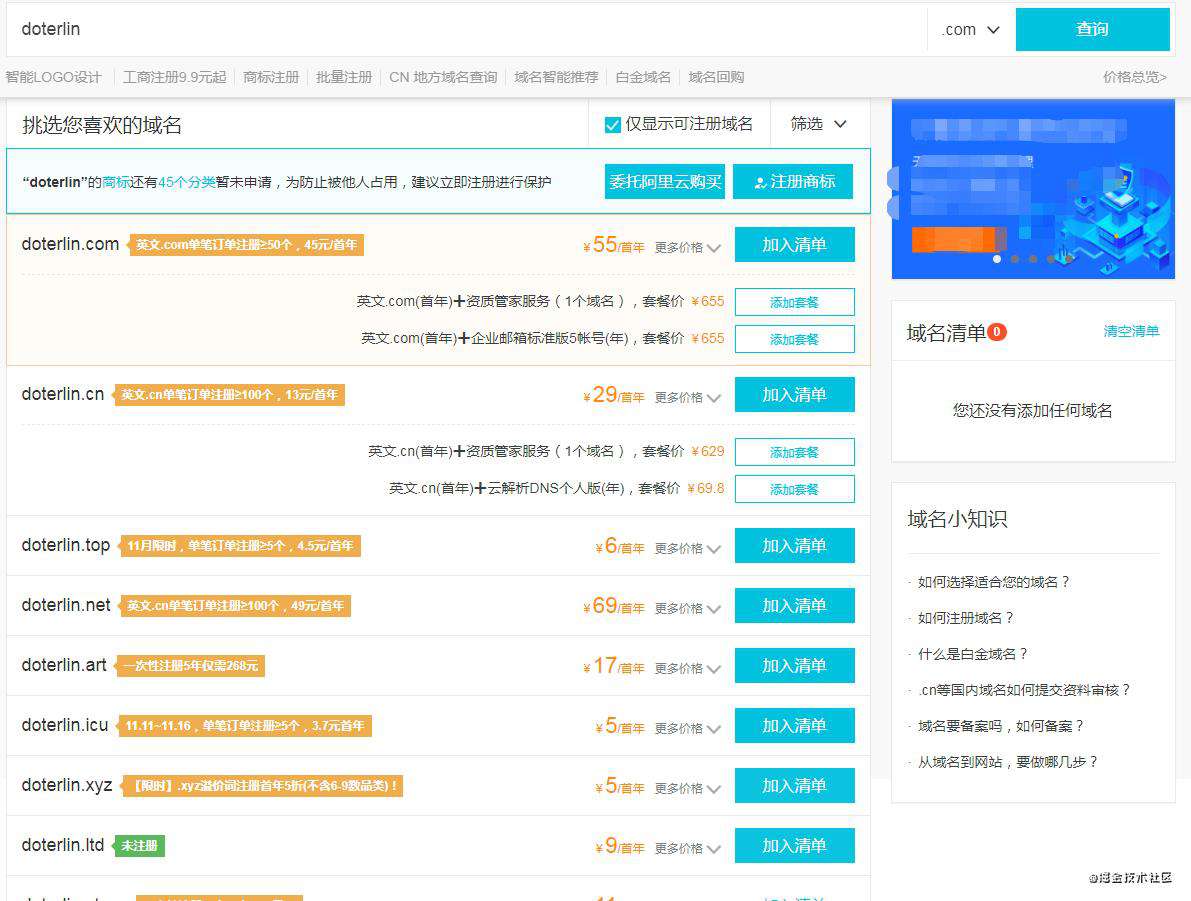The image size is (1191, 901).
Task: Add doterlin.xyz to the list
Action: [795, 786]
